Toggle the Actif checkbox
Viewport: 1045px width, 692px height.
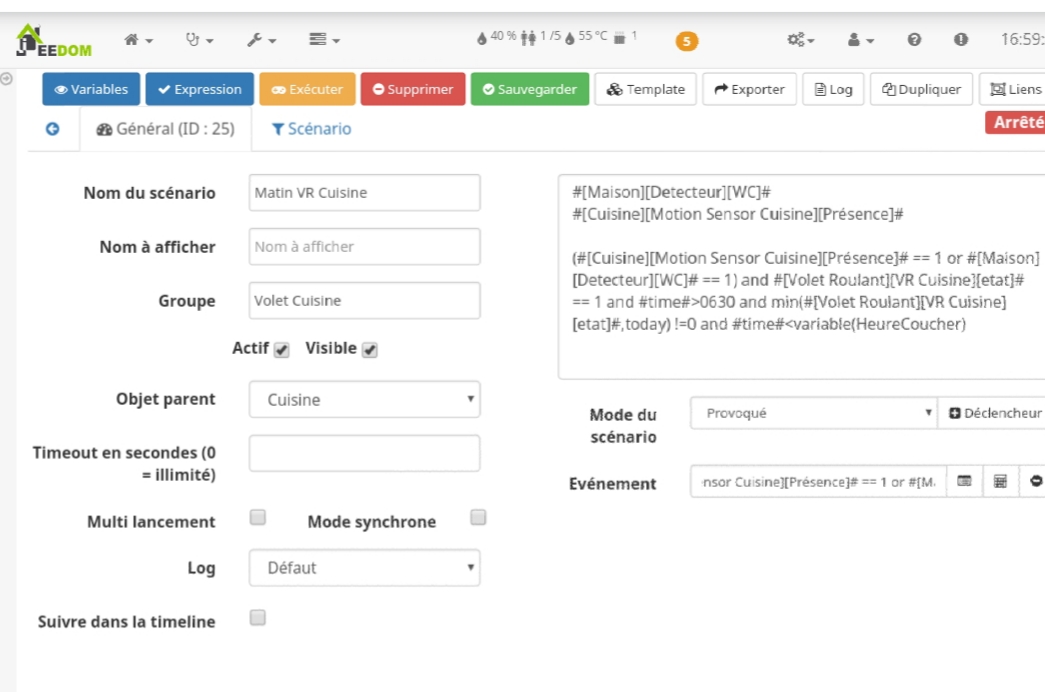[282, 350]
